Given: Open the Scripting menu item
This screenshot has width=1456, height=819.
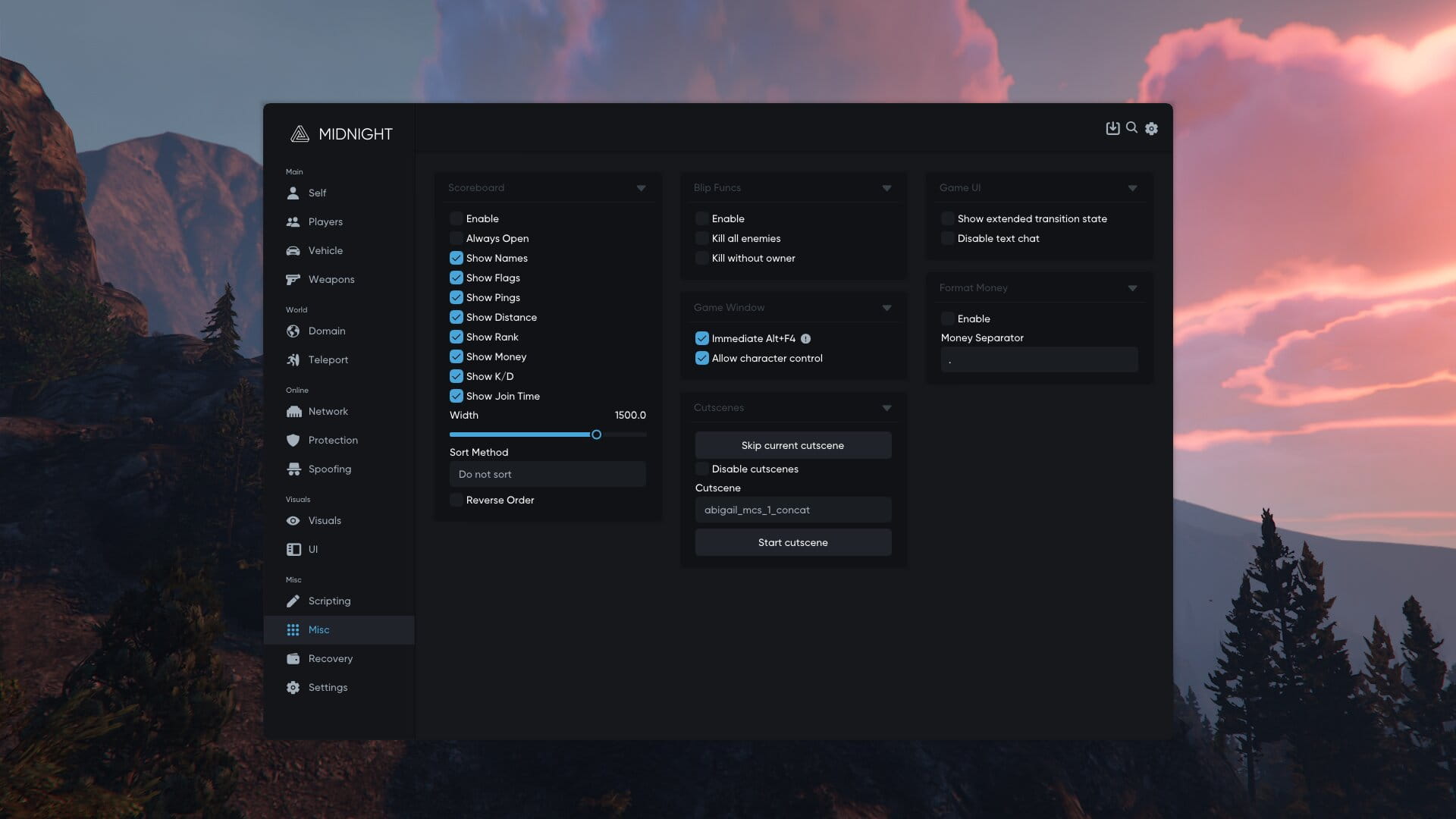Looking at the screenshot, I should point(329,601).
